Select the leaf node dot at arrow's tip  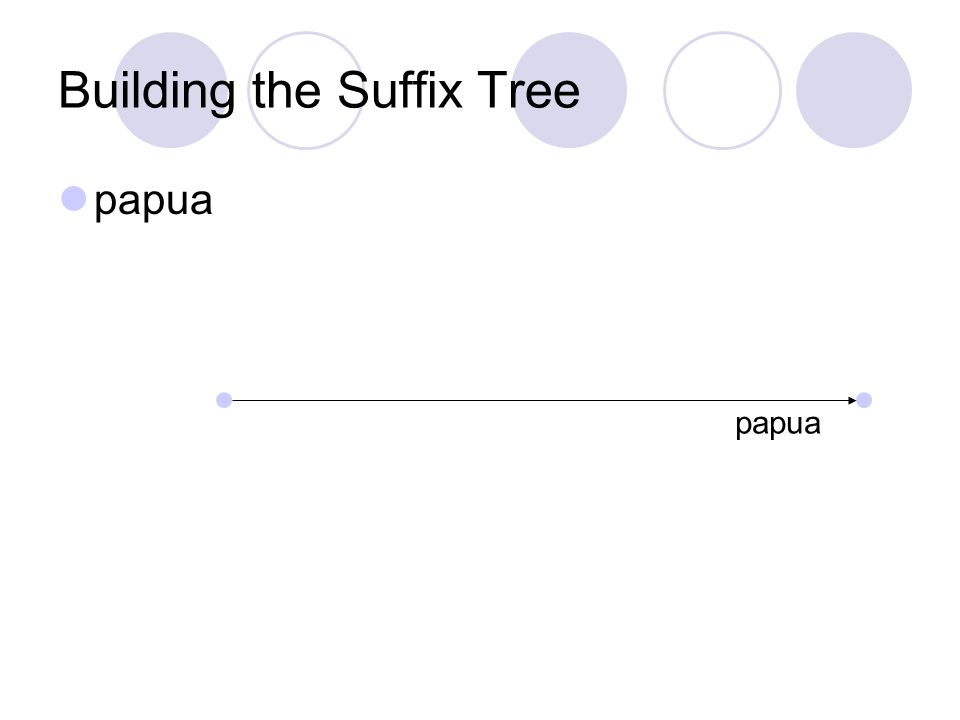tap(864, 400)
